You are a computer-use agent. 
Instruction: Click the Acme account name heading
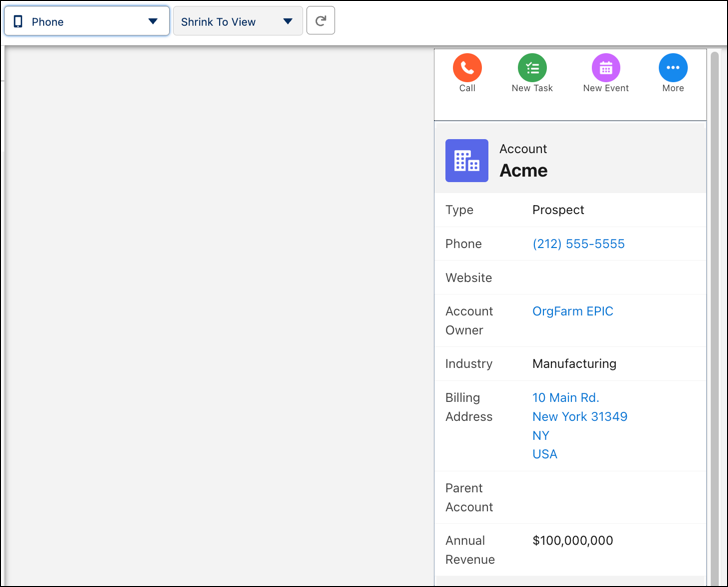click(x=523, y=170)
